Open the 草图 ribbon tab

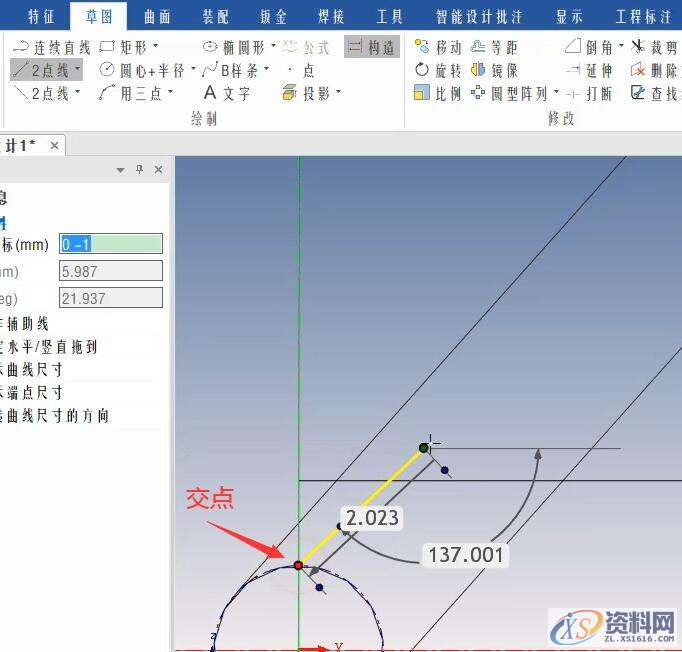[x=99, y=17]
